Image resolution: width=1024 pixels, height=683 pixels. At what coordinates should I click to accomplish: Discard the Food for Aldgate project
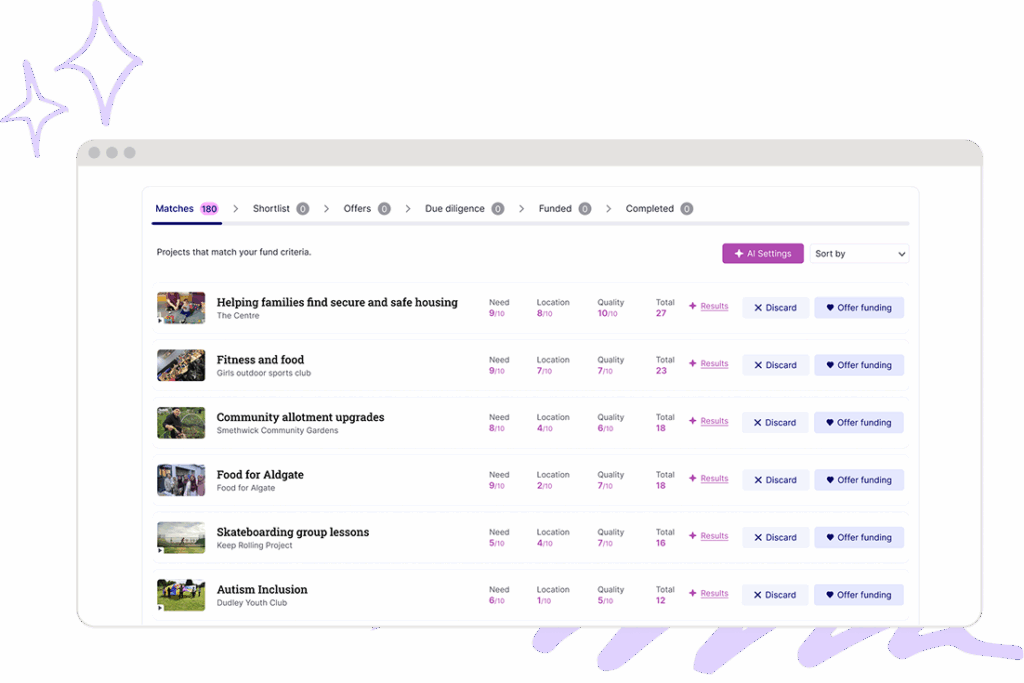[x=775, y=480]
